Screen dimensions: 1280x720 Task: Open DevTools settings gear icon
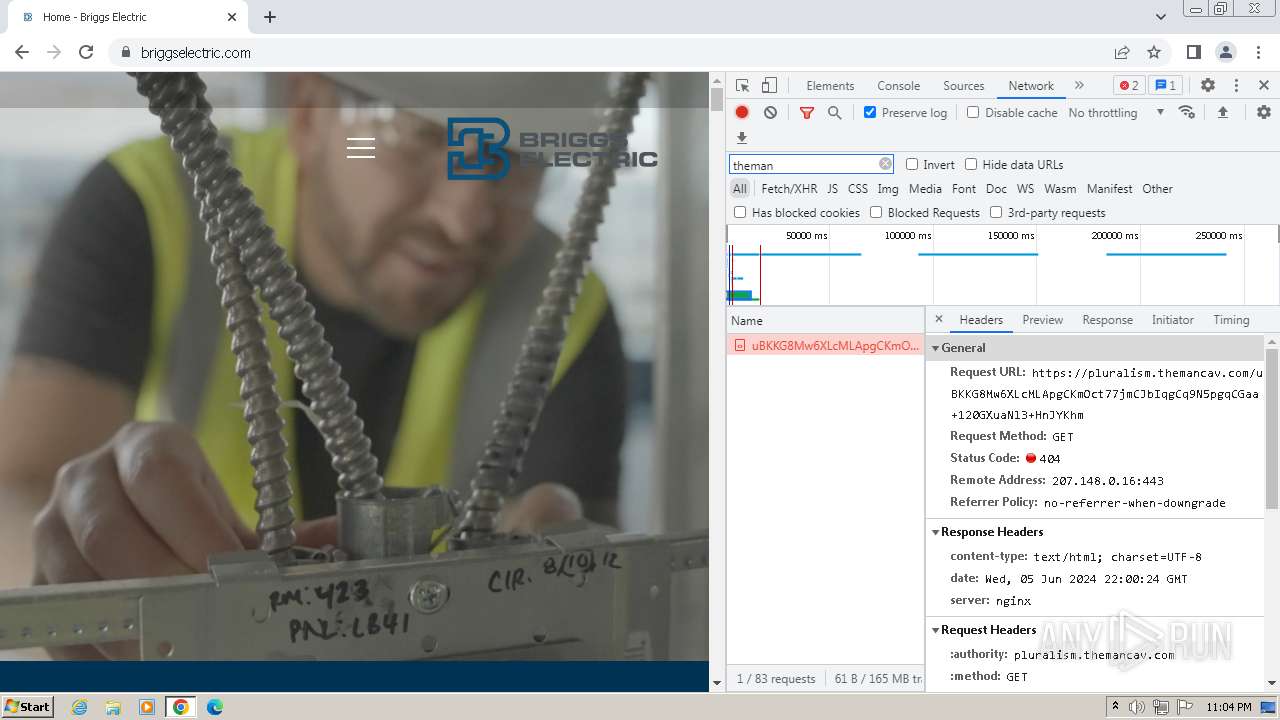click(1208, 86)
